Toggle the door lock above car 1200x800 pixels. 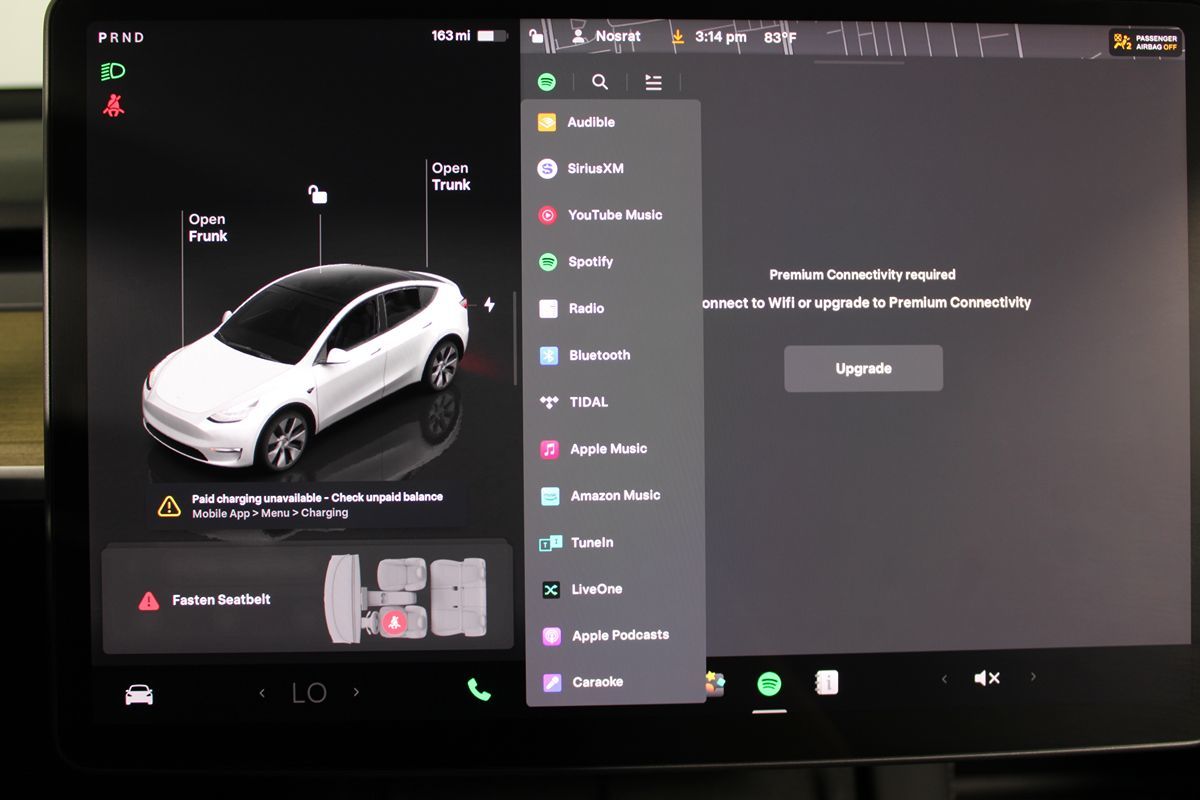click(x=318, y=194)
